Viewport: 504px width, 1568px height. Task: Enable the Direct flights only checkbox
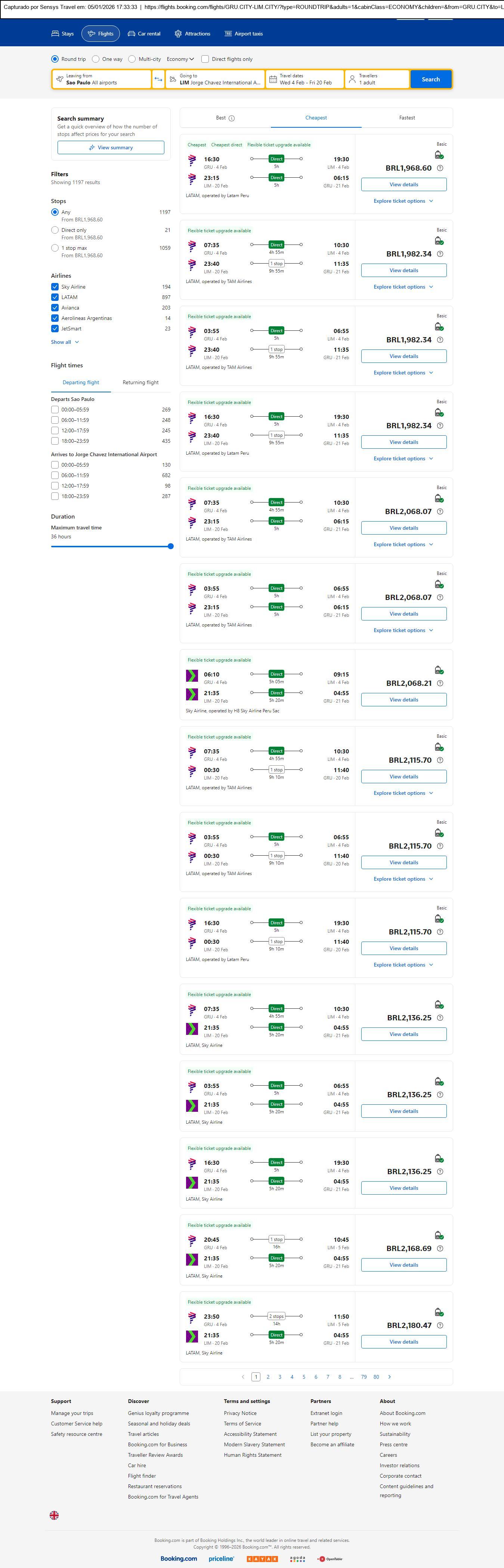point(205,59)
